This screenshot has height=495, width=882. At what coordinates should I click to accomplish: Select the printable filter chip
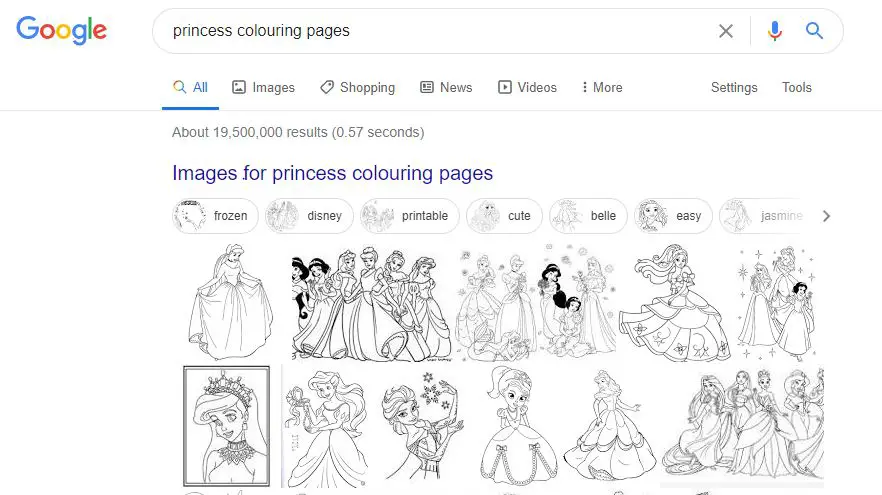(x=410, y=216)
